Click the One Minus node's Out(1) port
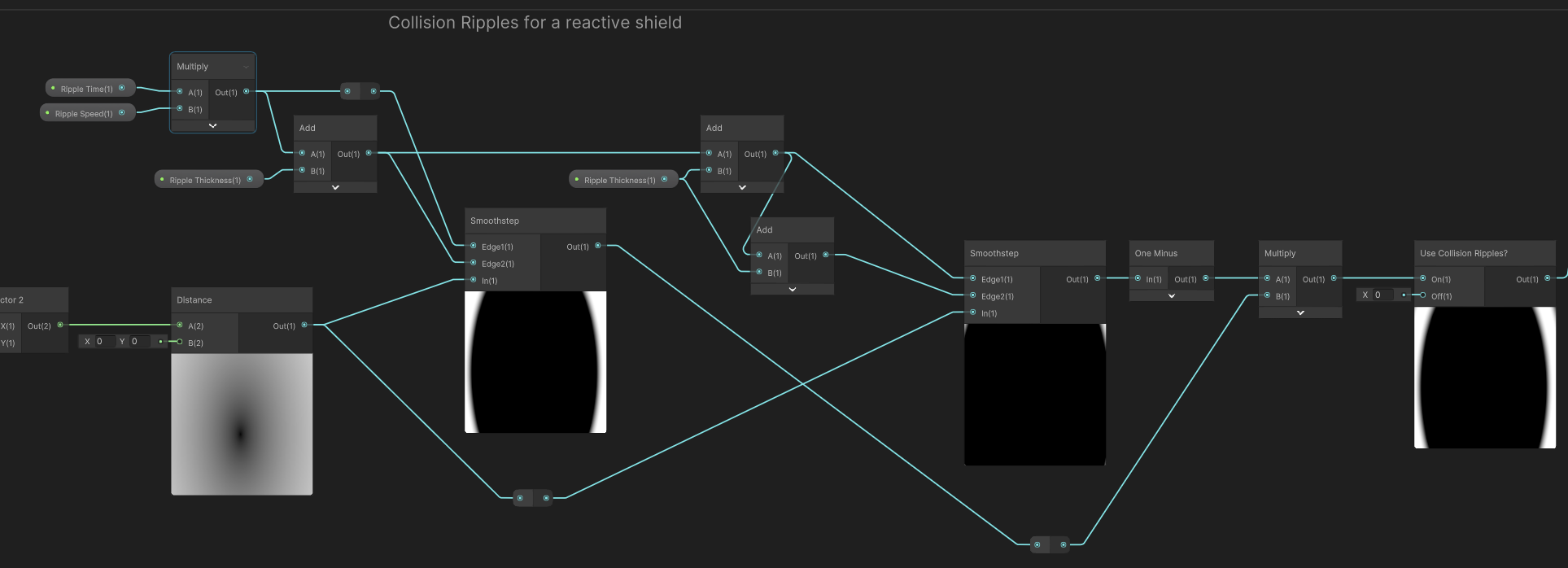The image size is (1568, 568). 1205,278
